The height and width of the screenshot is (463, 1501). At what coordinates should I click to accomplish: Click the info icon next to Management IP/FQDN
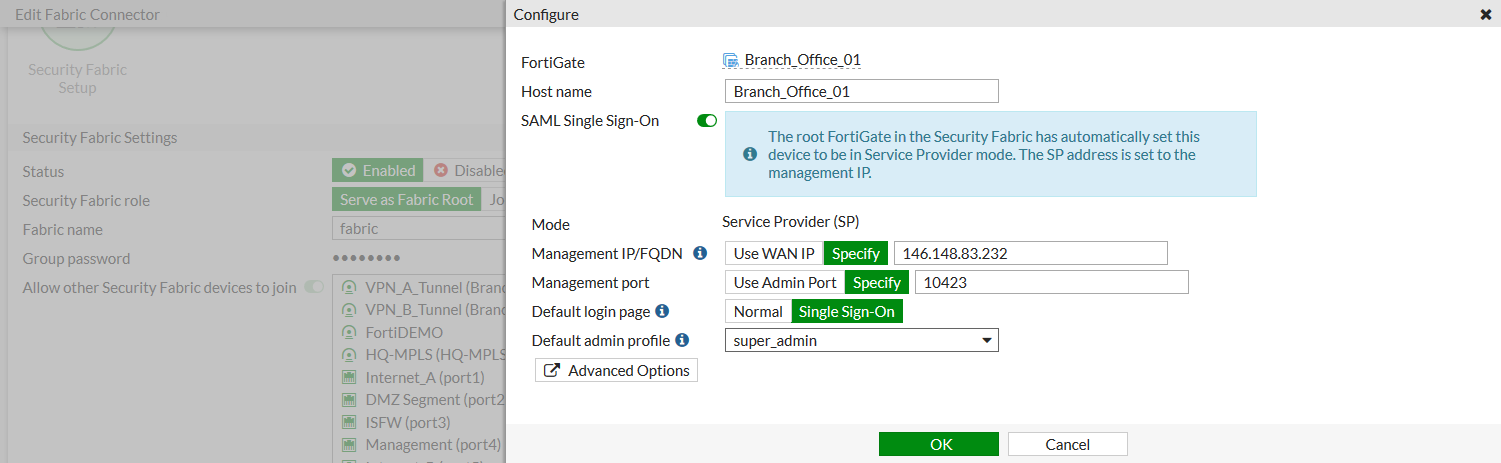point(700,253)
